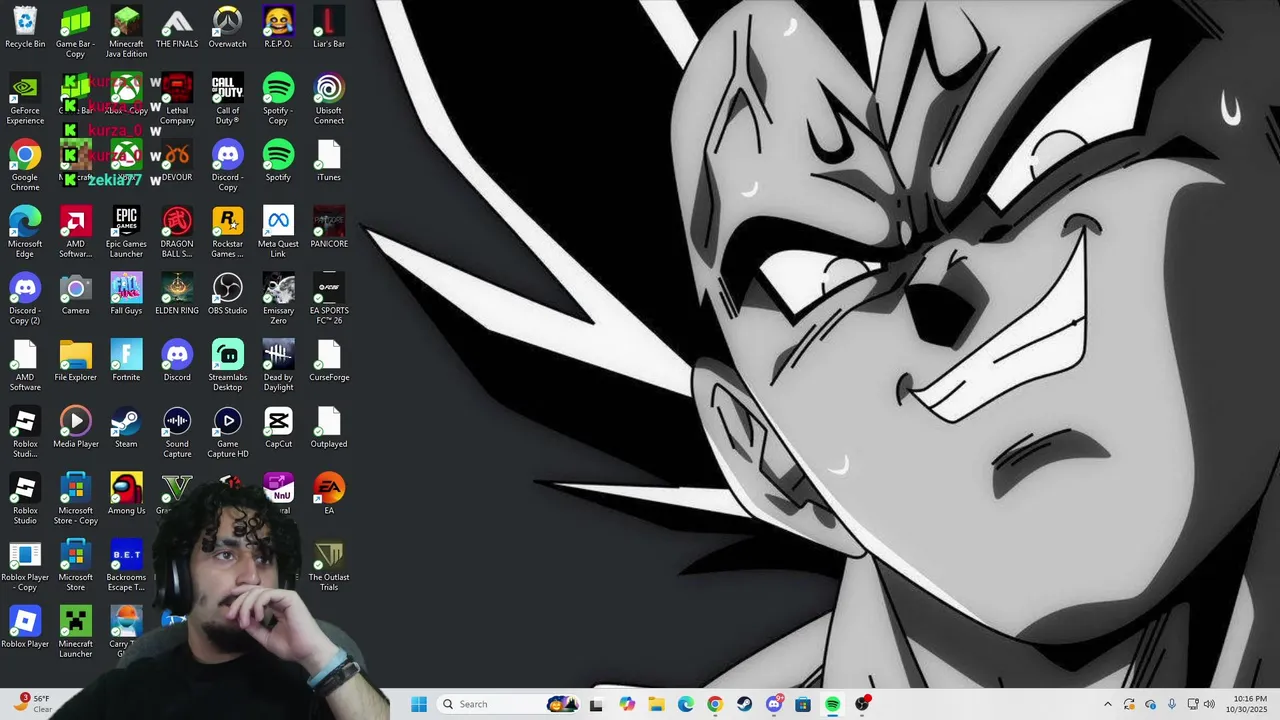Open Microsoft Edge desktop shortcut

point(25,231)
